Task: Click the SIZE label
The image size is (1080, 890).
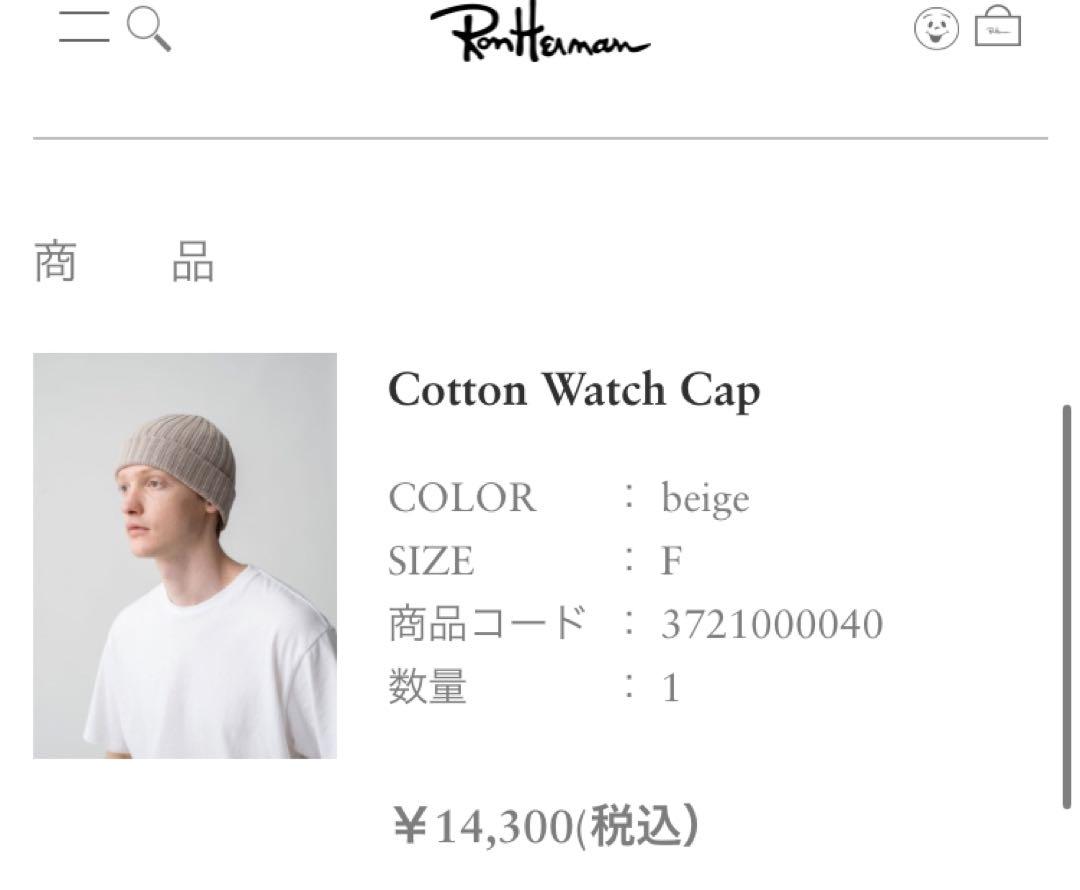Action: click(x=431, y=561)
